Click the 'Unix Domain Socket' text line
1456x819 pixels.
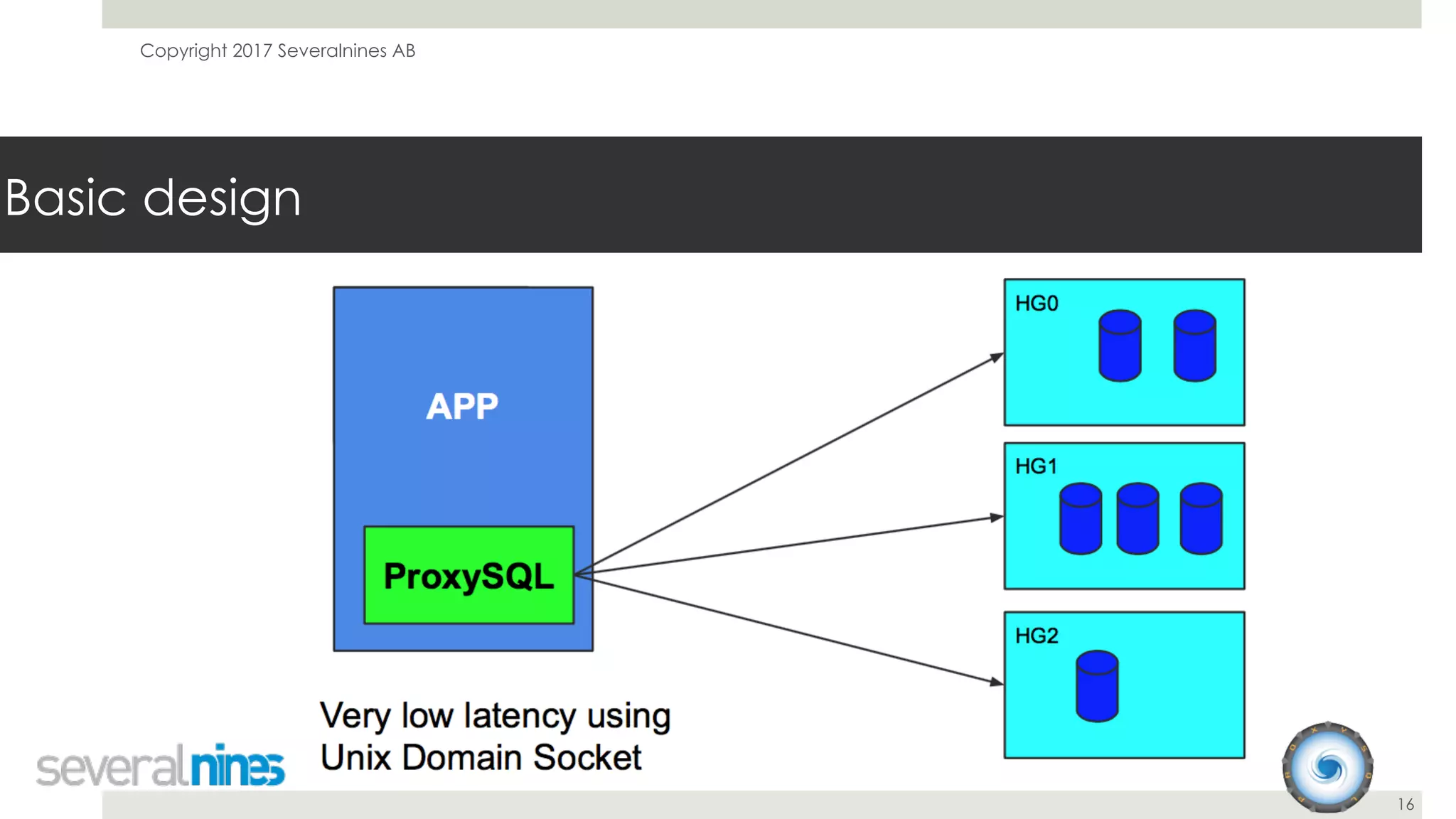[x=481, y=757]
